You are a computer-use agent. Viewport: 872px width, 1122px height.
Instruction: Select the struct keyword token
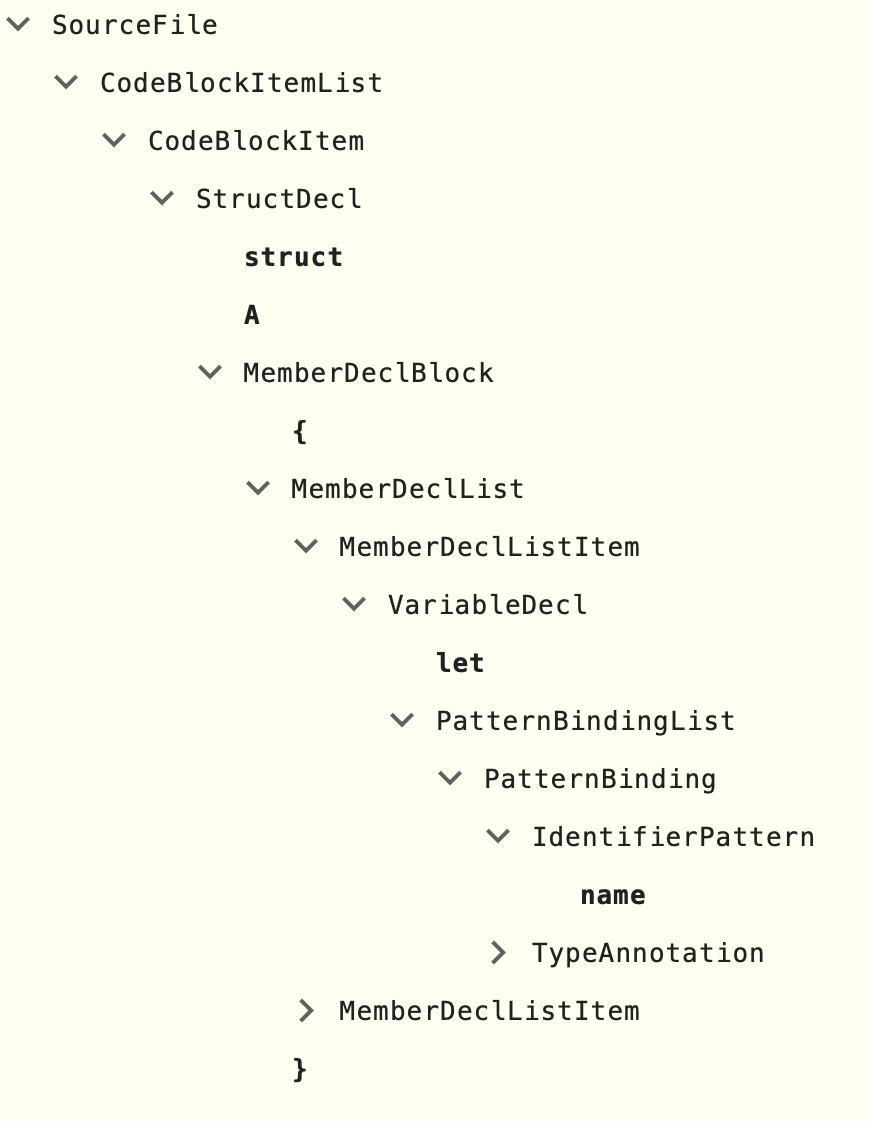293,256
